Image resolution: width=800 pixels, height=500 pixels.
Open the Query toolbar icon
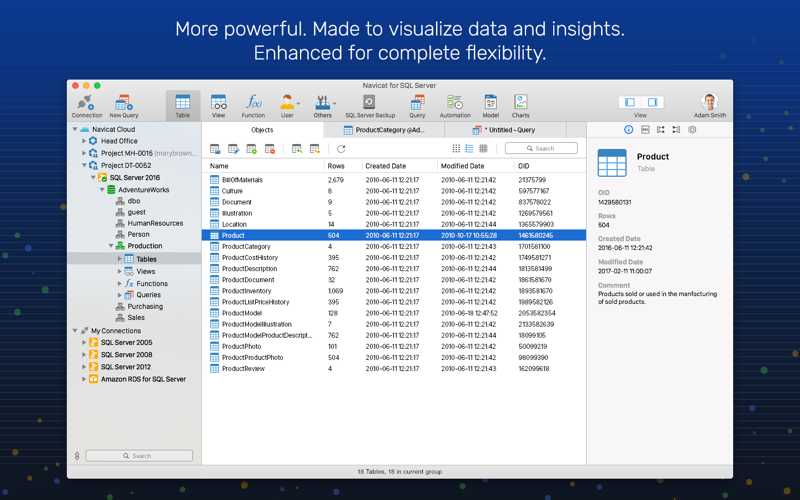(417, 106)
